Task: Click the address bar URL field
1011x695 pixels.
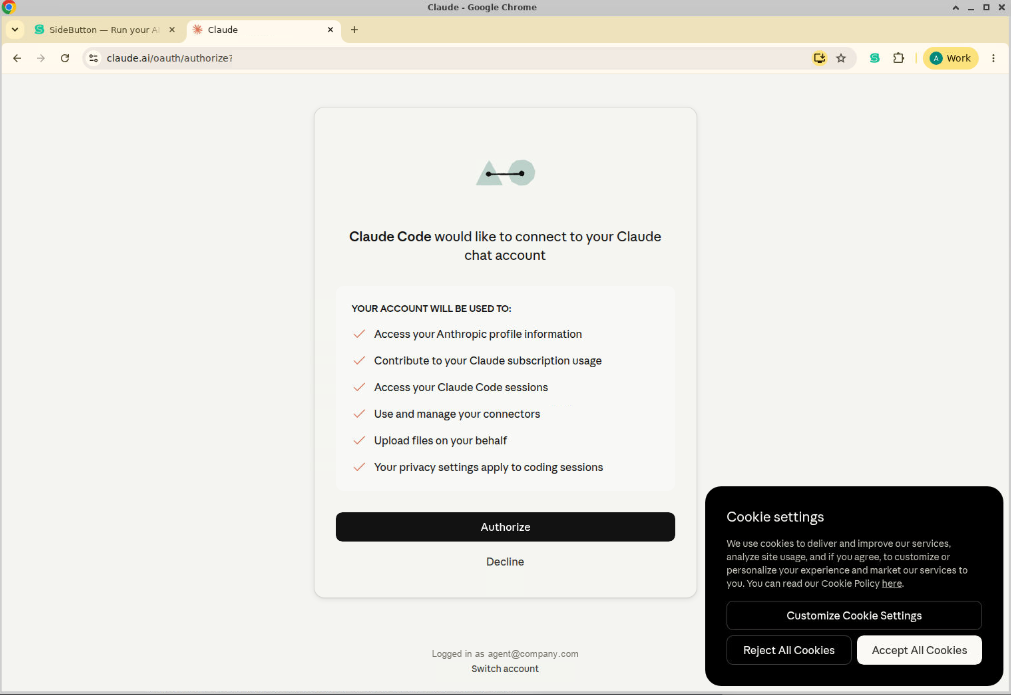Action: point(451,58)
